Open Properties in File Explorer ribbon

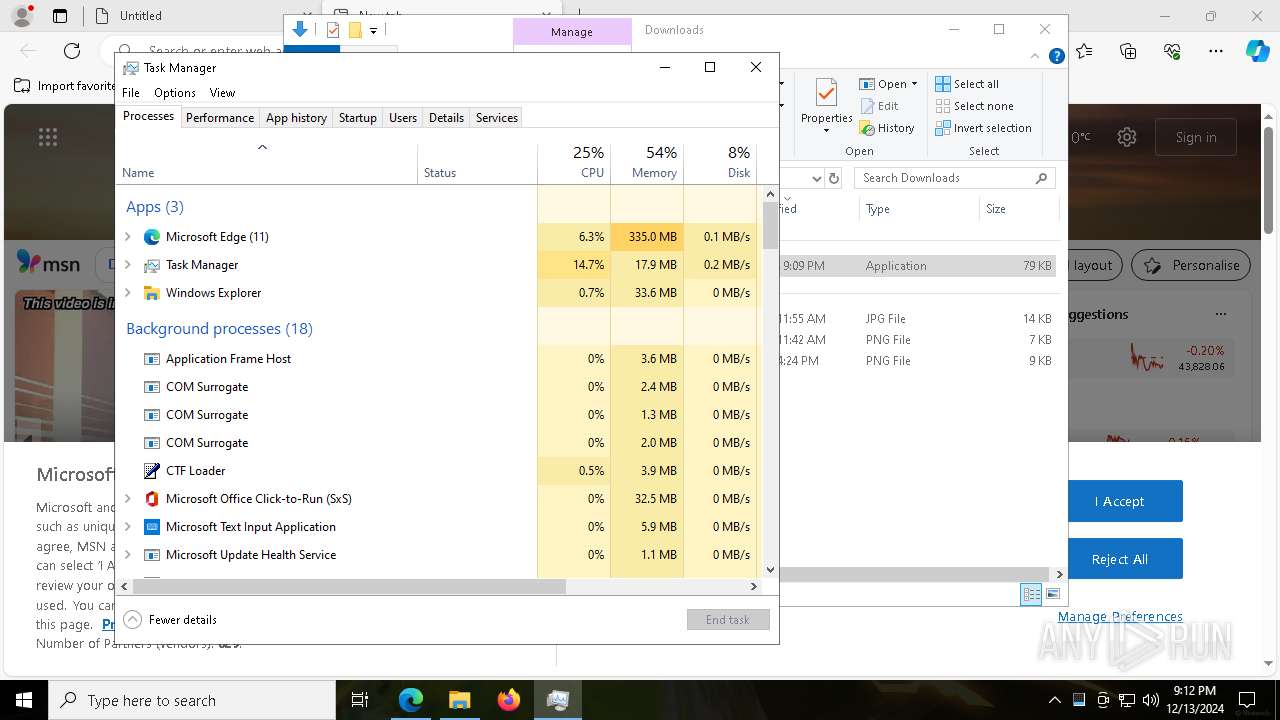click(826, 105)
